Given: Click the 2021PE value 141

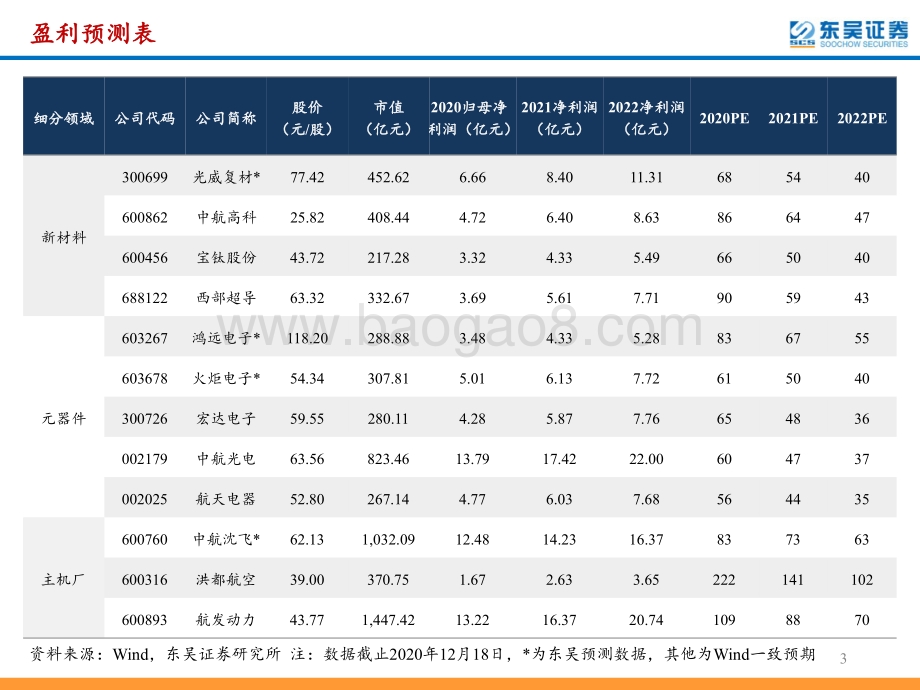Looking at the screenshot, I should [793, 580].
